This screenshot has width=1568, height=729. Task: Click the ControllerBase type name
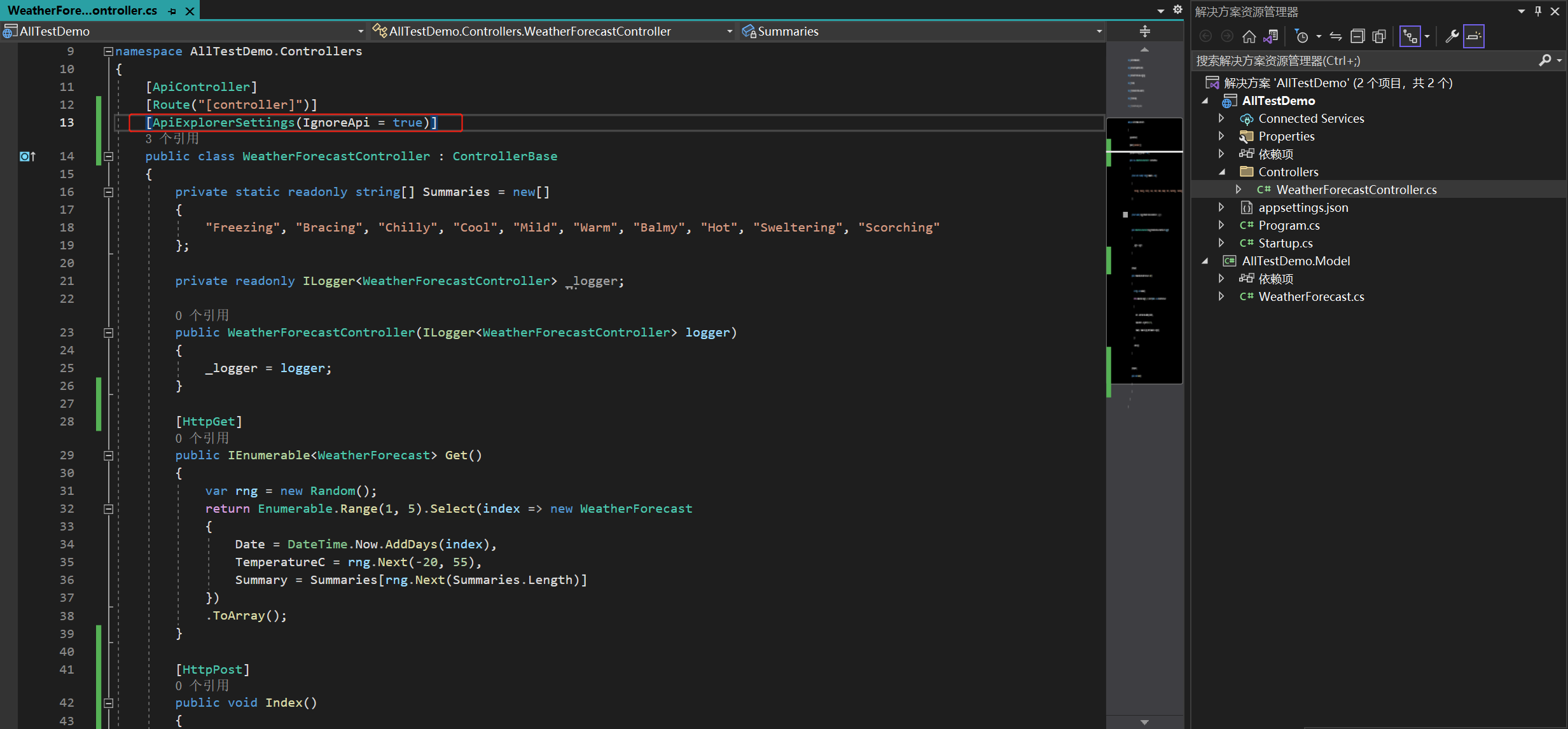504,156
